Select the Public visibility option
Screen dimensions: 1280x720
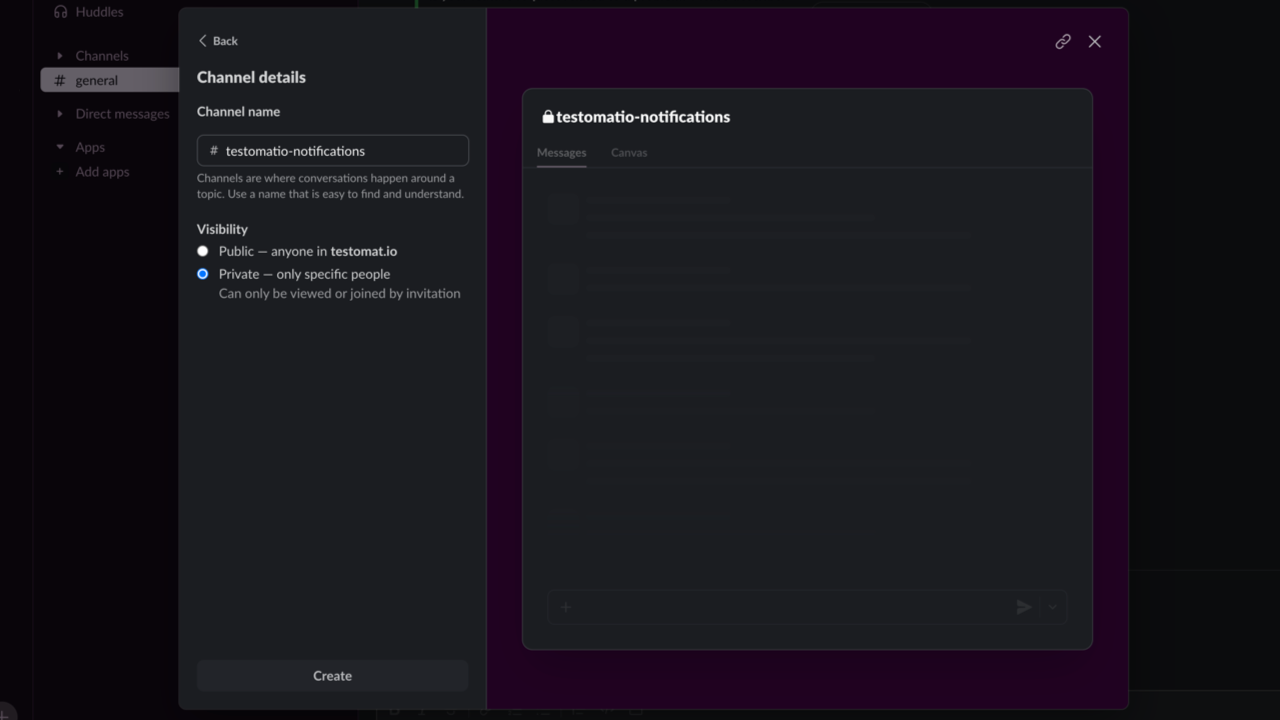click(202, 251)
